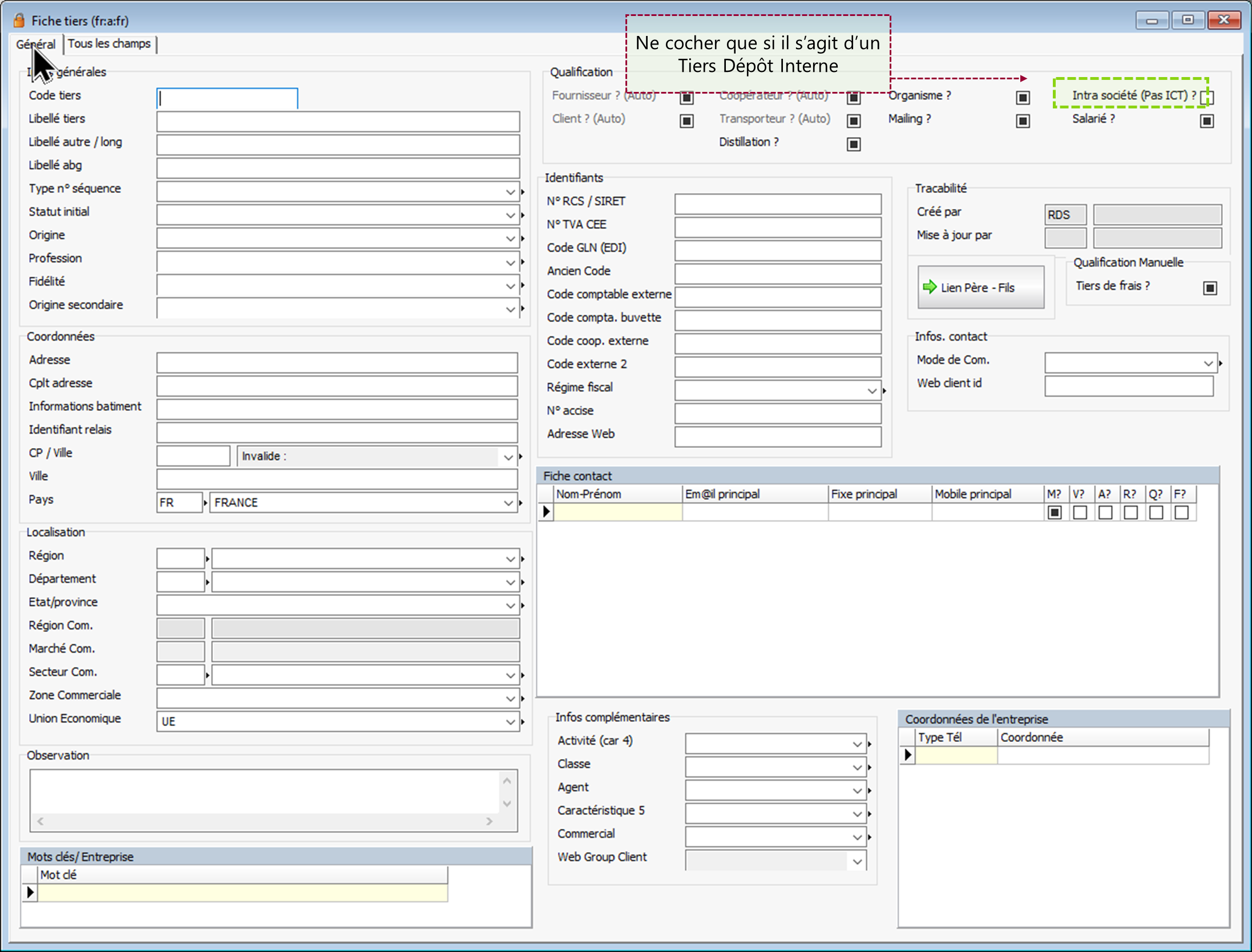Click the row arrow in Coordonnées de l'entreprise grid
The width and height of the screenshot is (1252, 952).
point(907,755)
